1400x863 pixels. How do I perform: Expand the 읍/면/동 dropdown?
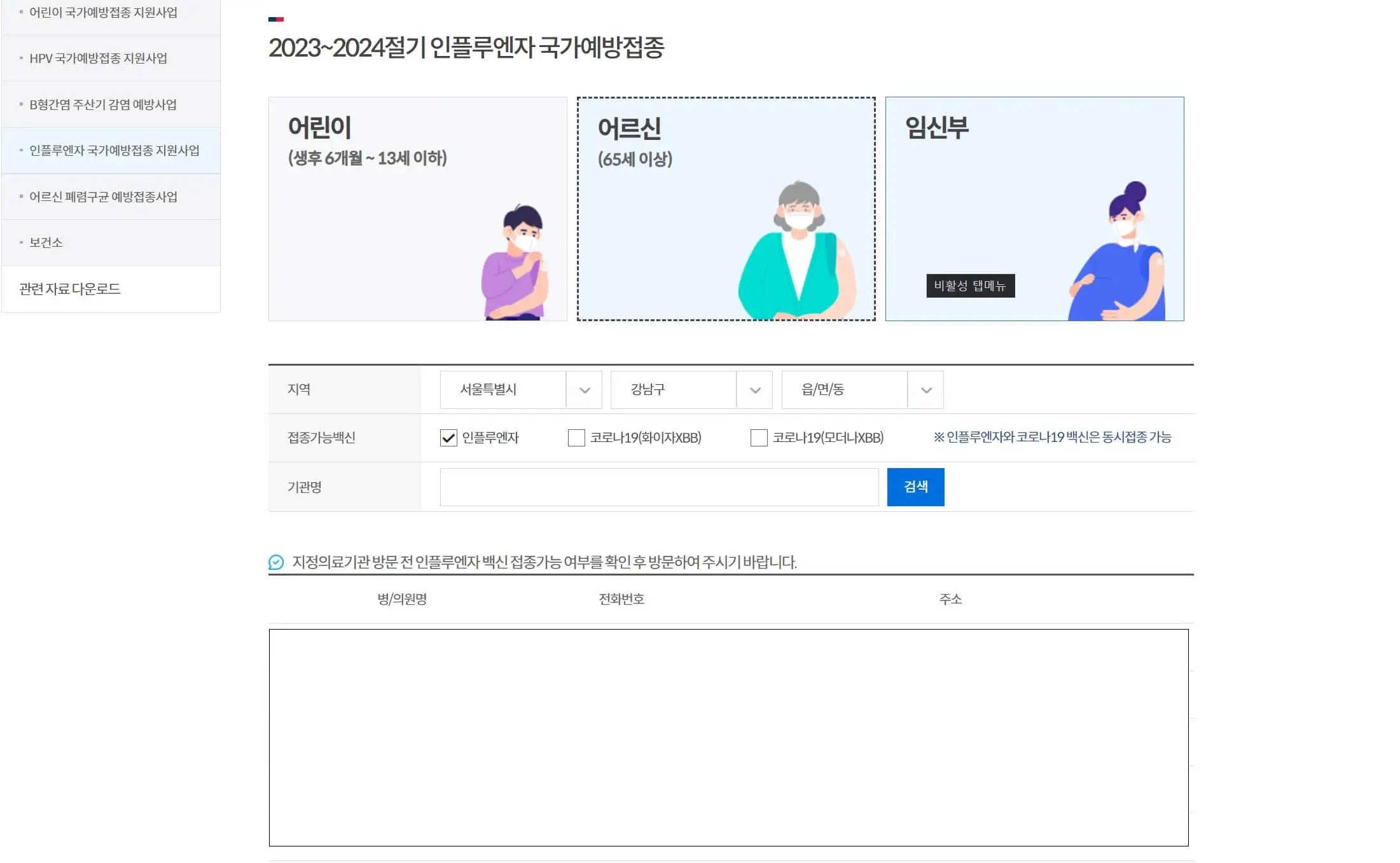[862, 390]
